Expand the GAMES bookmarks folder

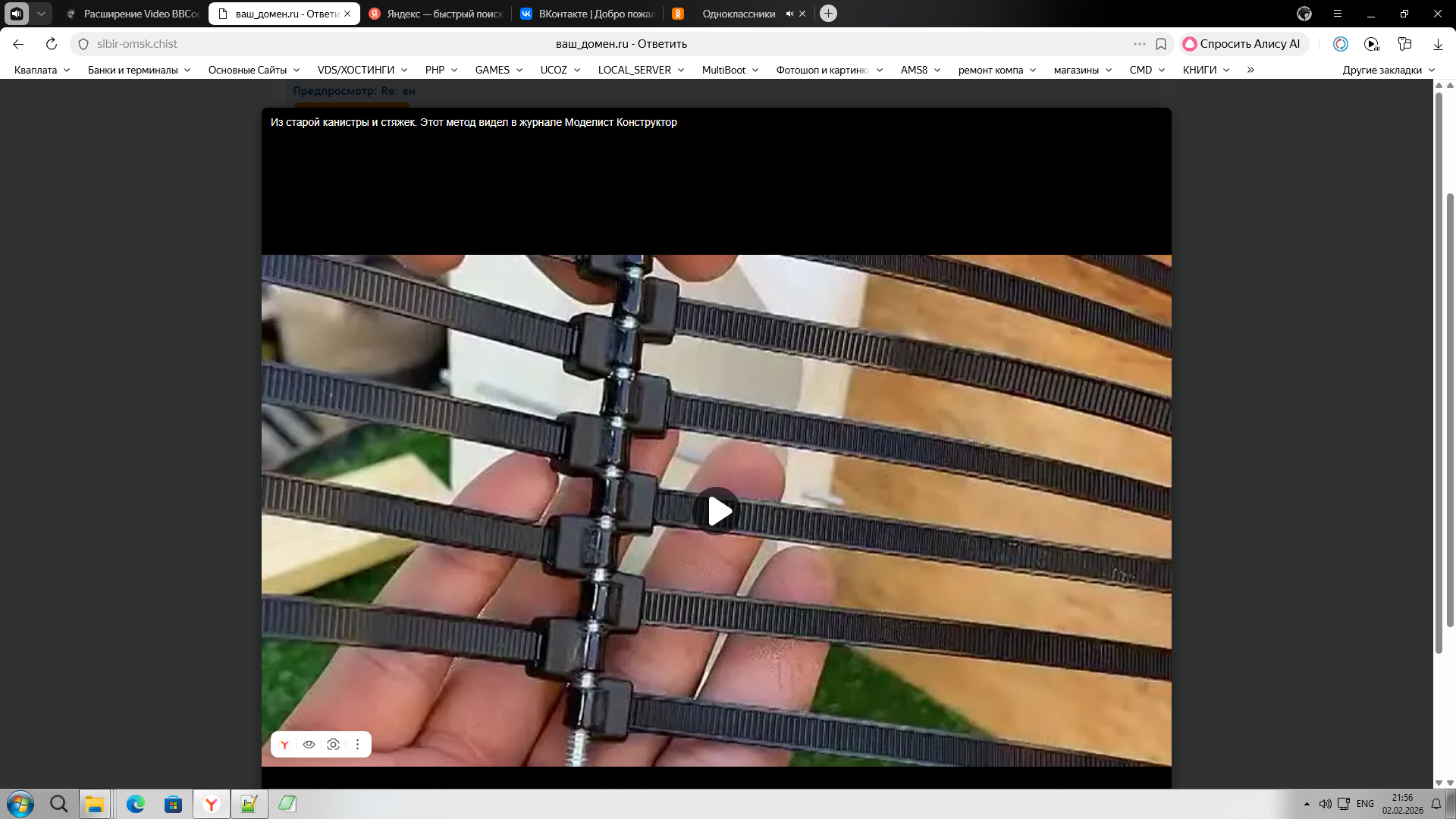[499, 70]
